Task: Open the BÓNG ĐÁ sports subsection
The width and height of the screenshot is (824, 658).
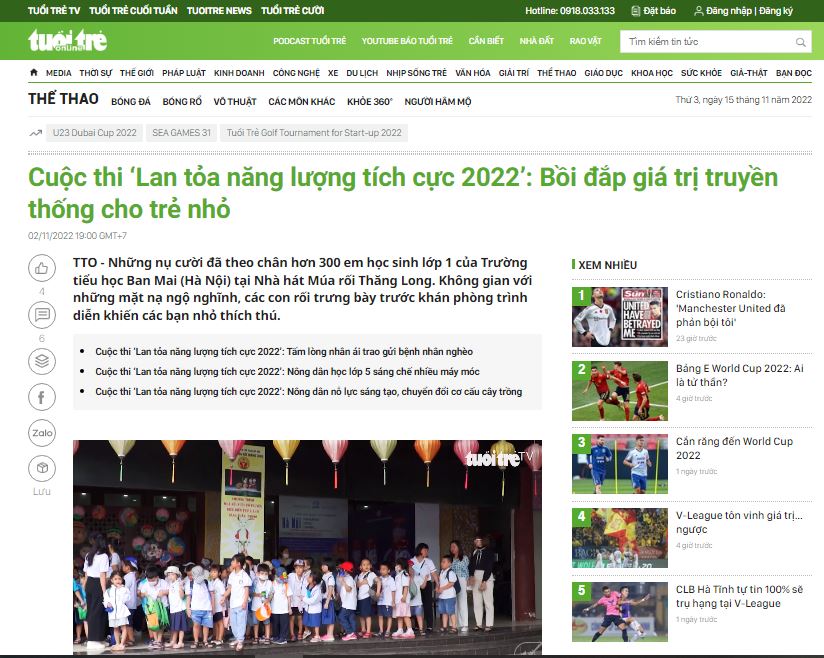Action: pyautogui.click(x=131, y=102)
